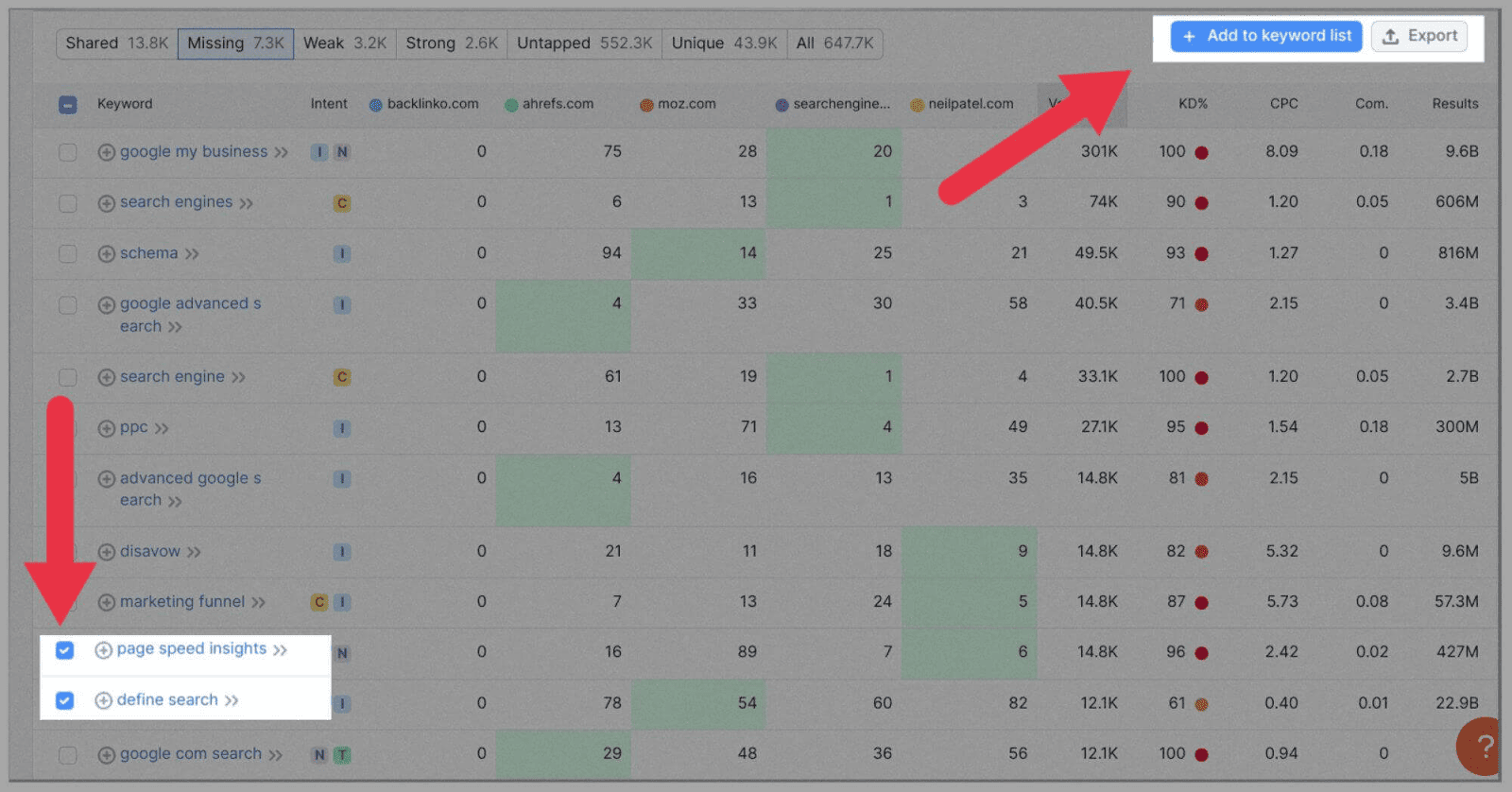
Task: Switch to the Shared 13.8K tab
Action: [x=117, y=43]
